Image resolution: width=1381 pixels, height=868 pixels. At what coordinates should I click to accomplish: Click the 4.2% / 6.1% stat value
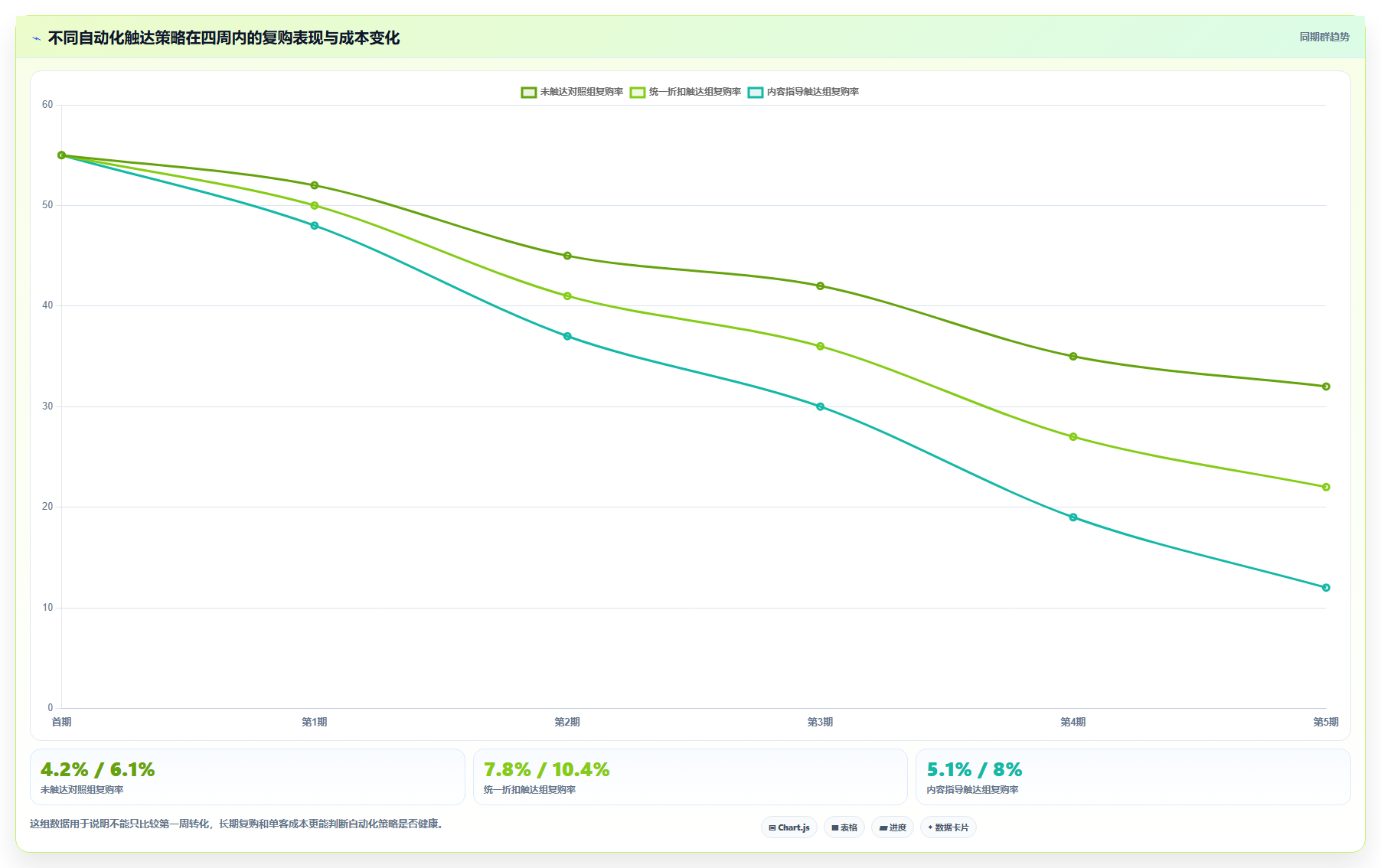(98, 769)
